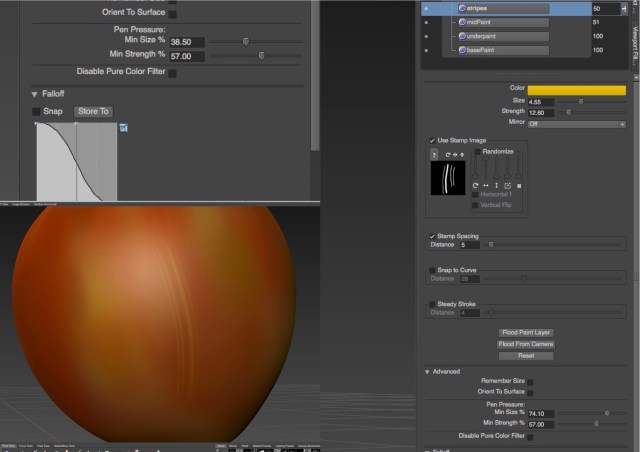Click the Flood Paint Layer button
The image size is (640, 452).
(x=525, y=332)
